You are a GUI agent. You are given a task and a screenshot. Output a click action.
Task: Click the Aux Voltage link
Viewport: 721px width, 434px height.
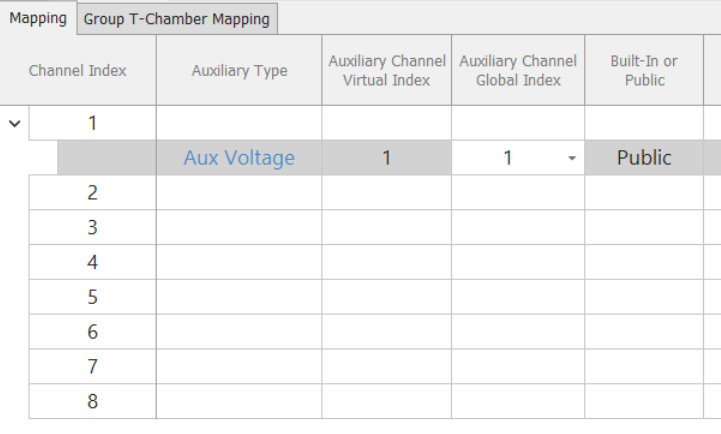tap(239, 158)
